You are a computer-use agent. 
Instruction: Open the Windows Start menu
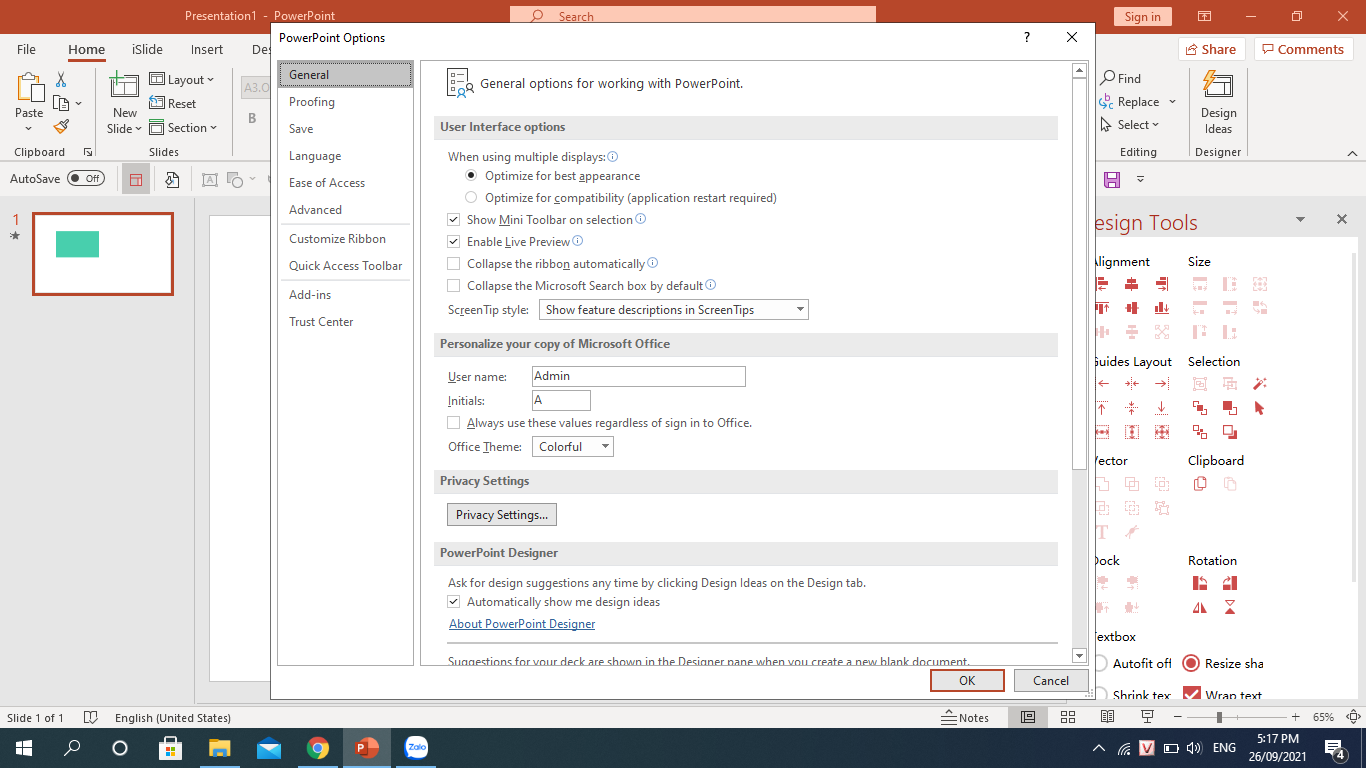coord(22,747)
